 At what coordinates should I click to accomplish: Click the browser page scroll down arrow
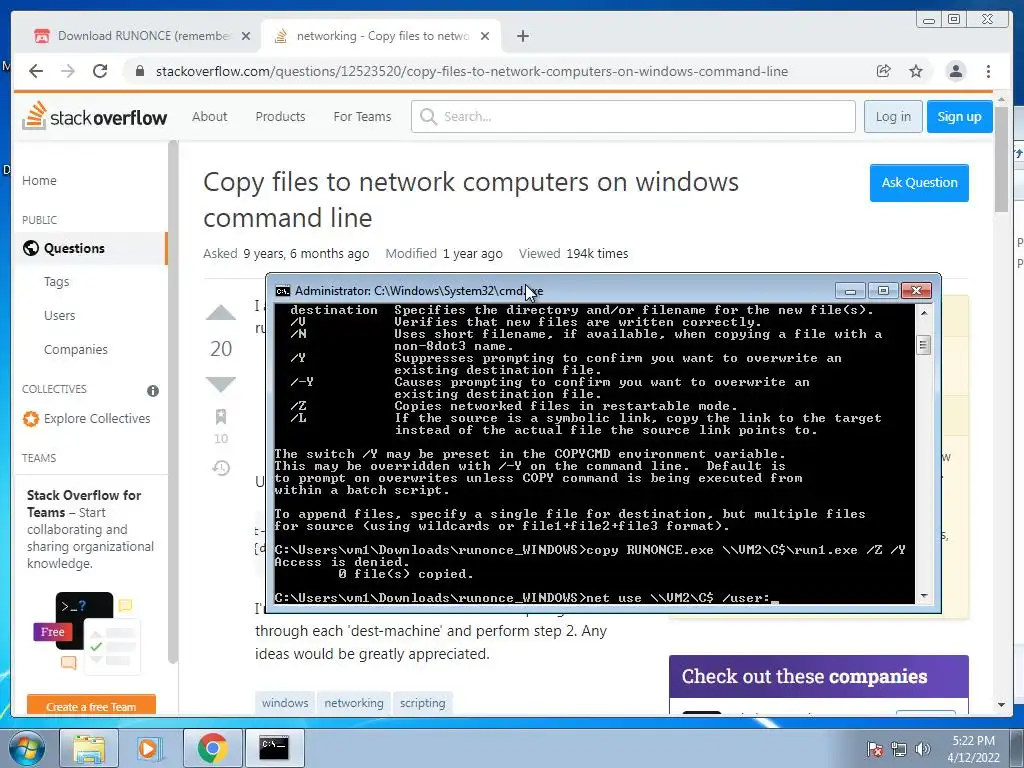point(1001,705)
